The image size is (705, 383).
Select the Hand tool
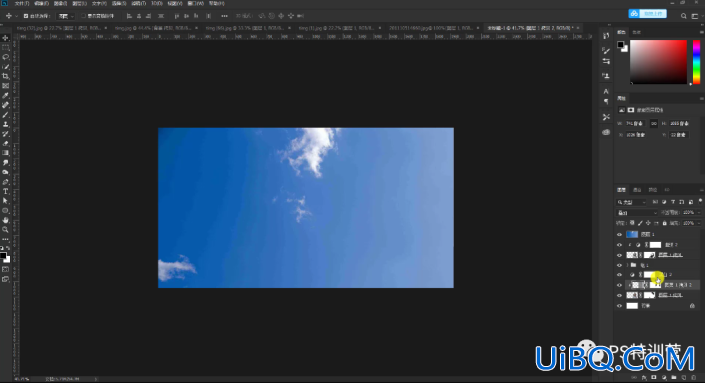5,220
